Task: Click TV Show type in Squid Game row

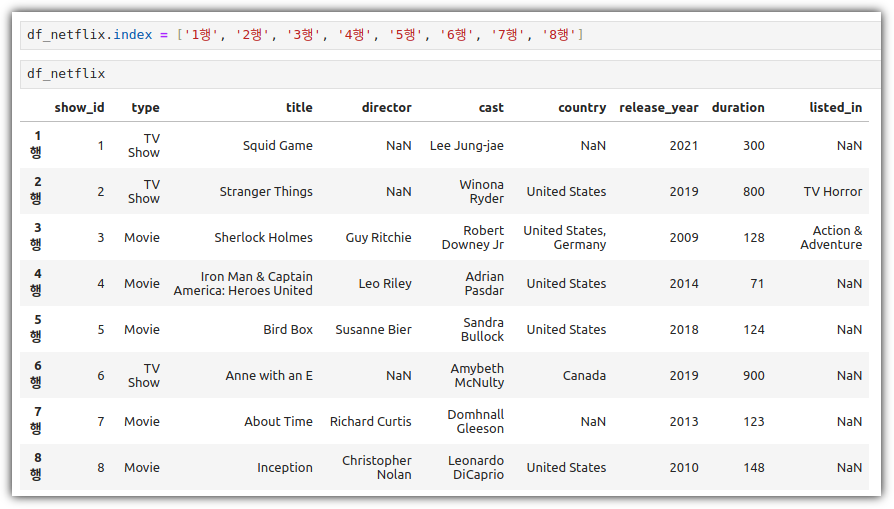Action: click(144, 146)
